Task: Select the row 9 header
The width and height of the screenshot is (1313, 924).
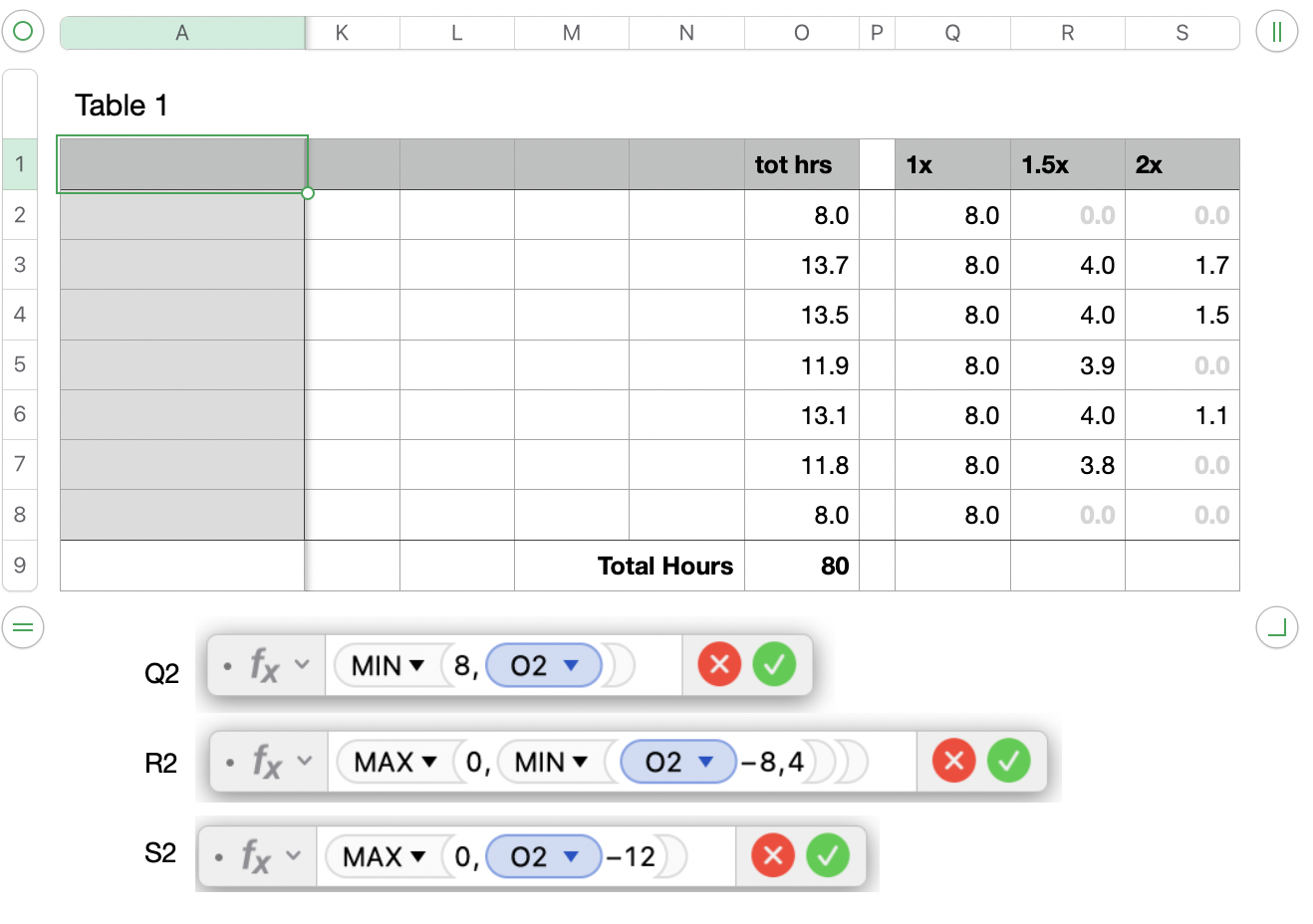Action: click(20, 566)
